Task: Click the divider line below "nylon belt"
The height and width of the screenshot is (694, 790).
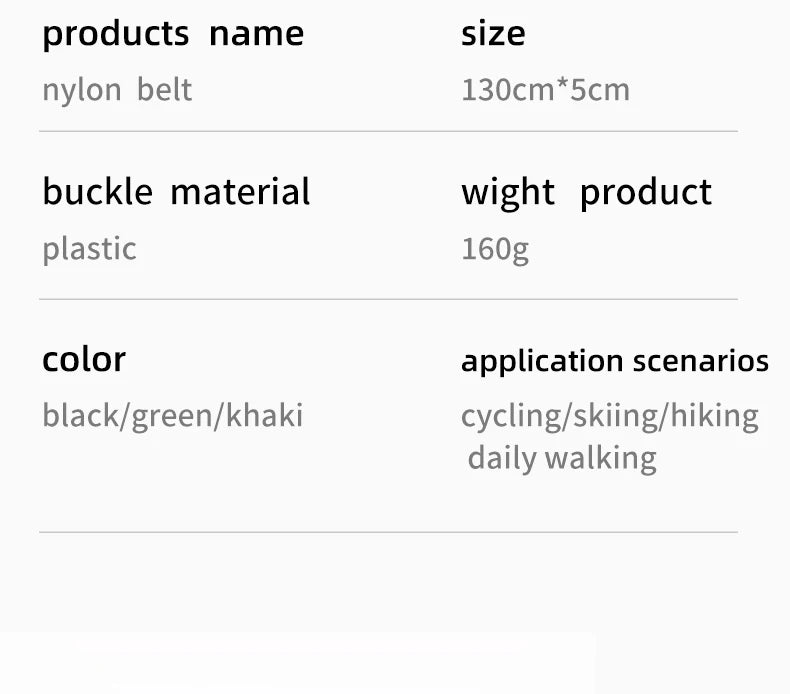Action: tap(388, 131)
